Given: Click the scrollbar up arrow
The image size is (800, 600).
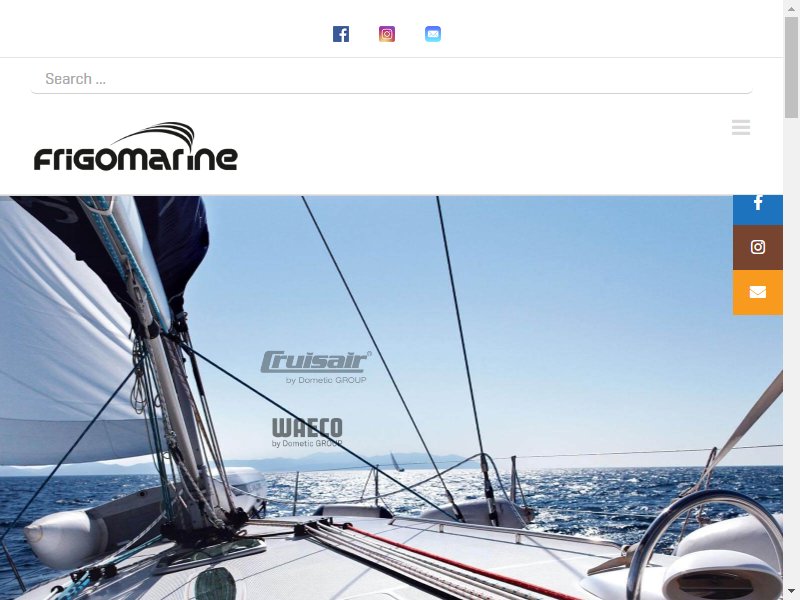Looking at the screenshot, I should coord(792,7).
